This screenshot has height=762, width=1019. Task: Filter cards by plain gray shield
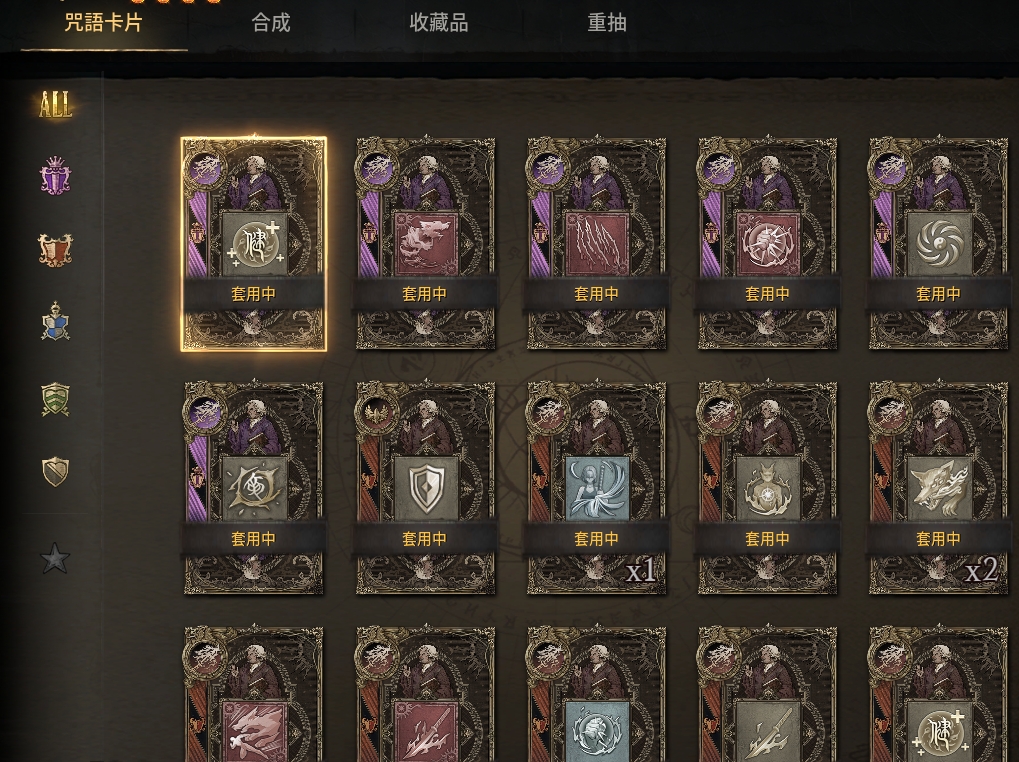[55, 472]
